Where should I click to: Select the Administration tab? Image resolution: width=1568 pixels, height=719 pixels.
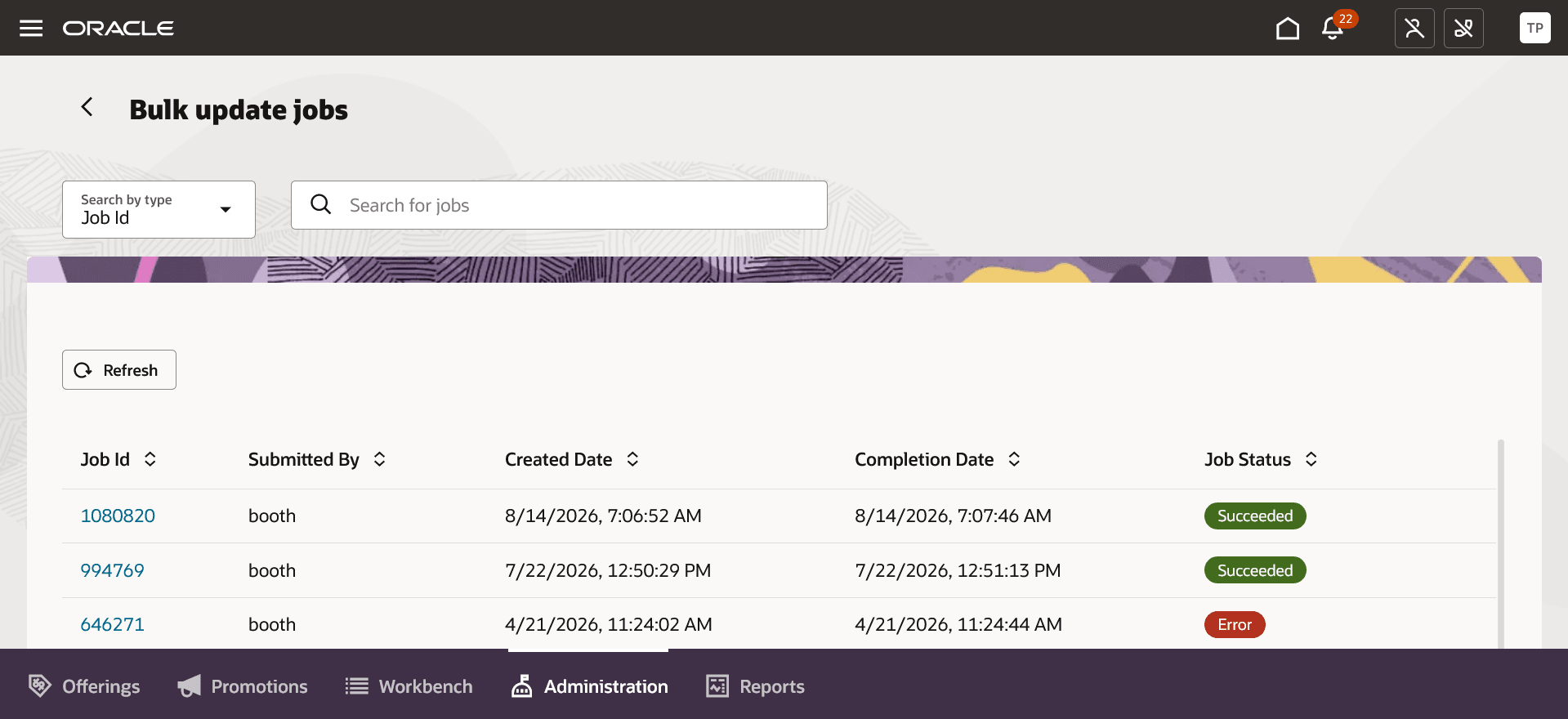pos(589,686)
